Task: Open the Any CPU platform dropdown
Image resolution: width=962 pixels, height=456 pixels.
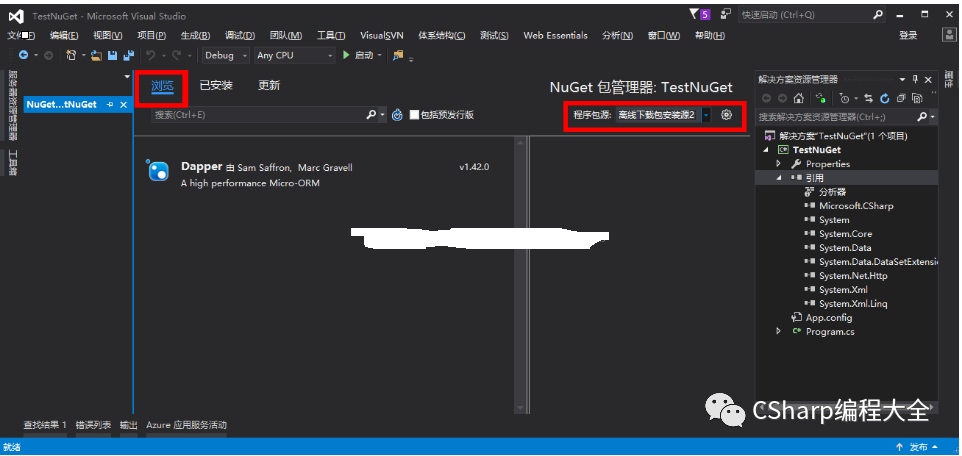Action: point(294,55)
